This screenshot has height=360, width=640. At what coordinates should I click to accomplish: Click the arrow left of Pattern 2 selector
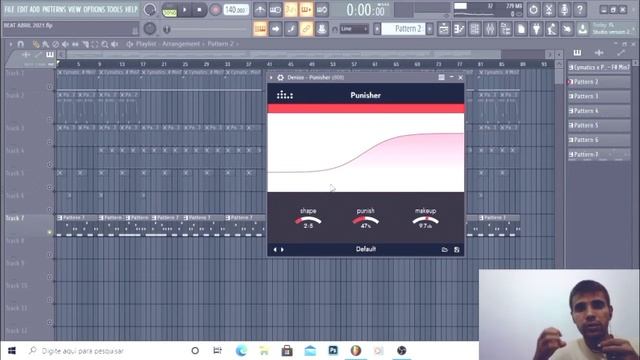[377, 29]
